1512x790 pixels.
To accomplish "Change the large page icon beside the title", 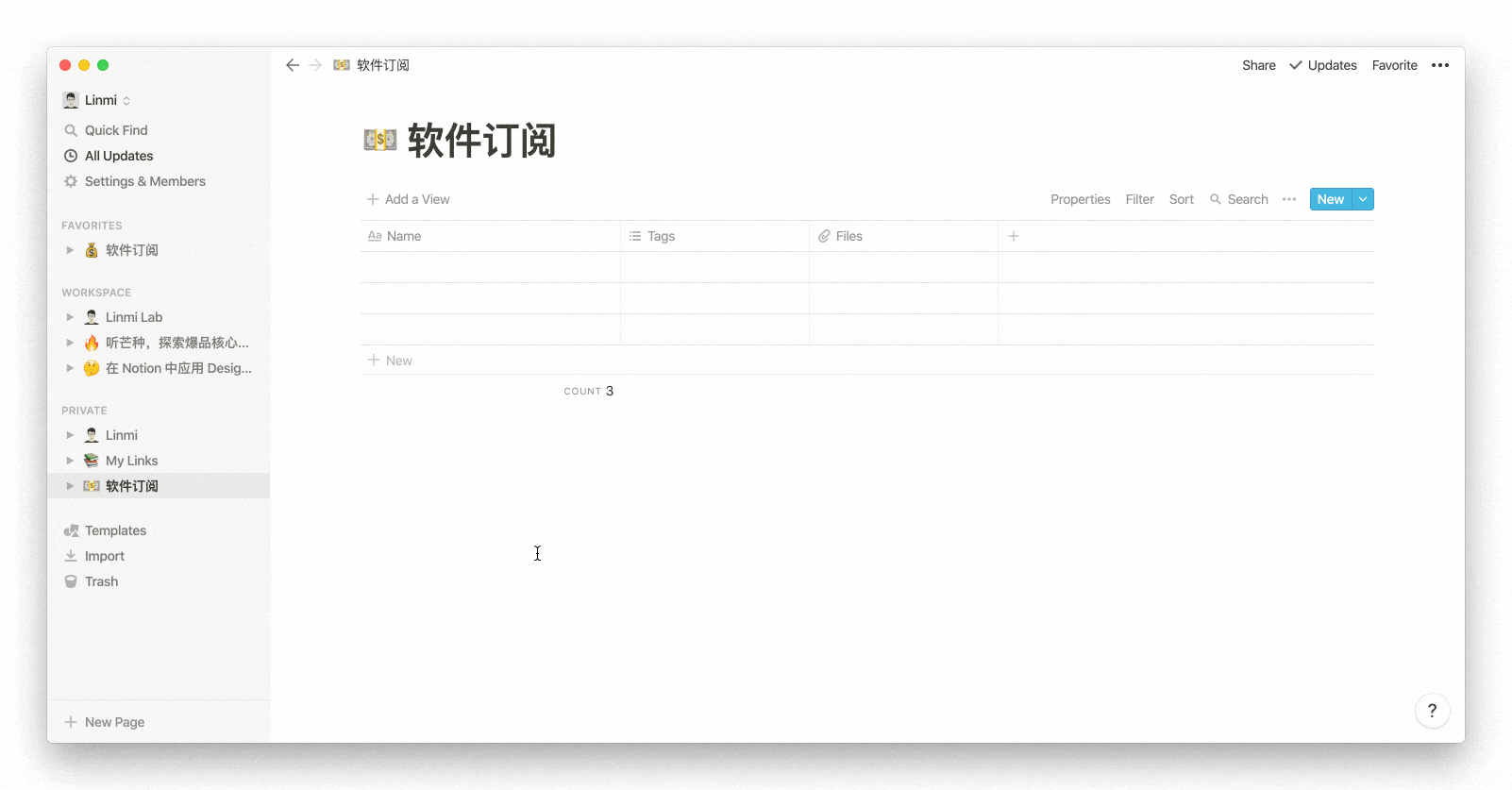I will 380,141.
